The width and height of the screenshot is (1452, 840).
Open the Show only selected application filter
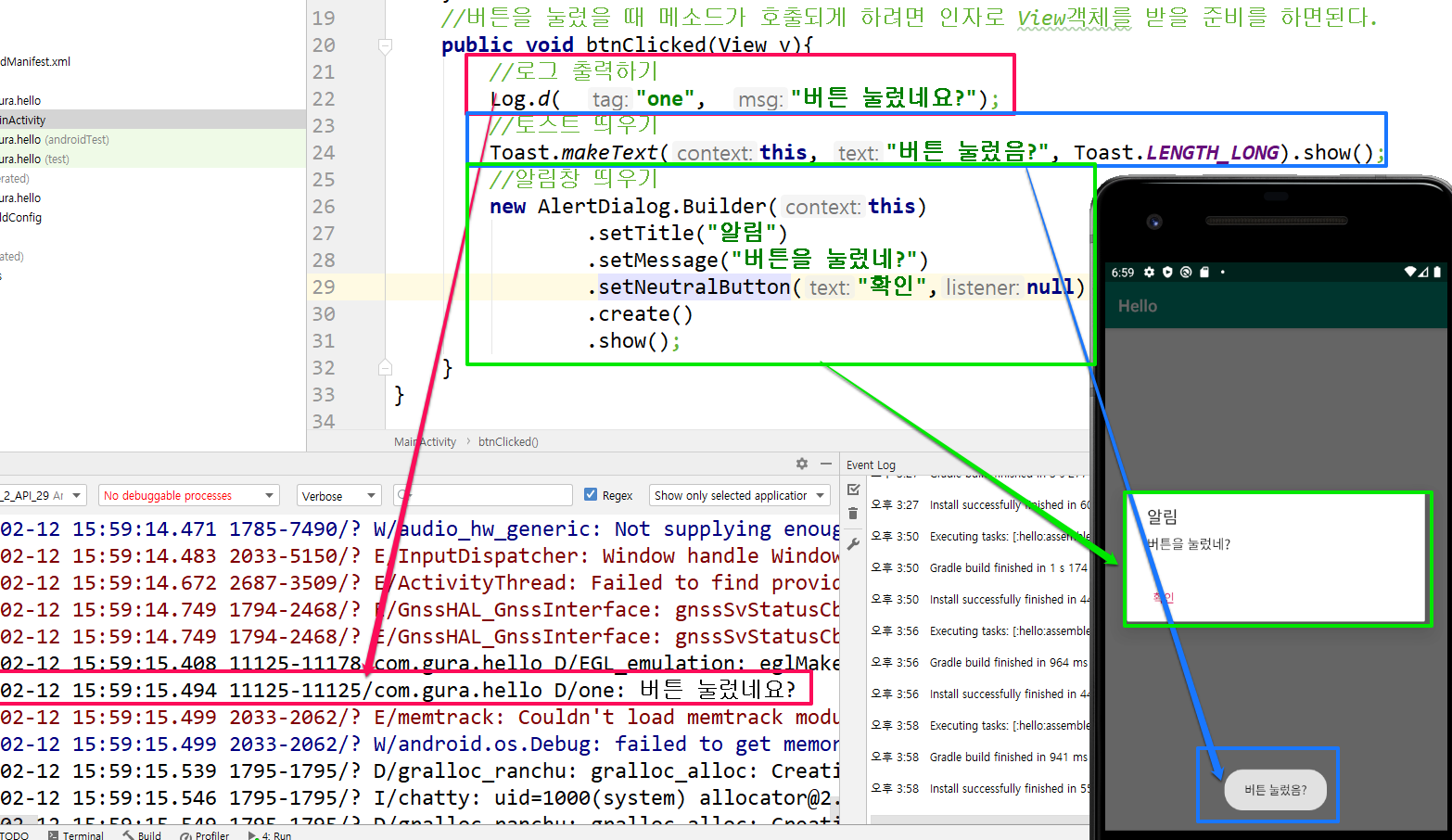point(739,496)
